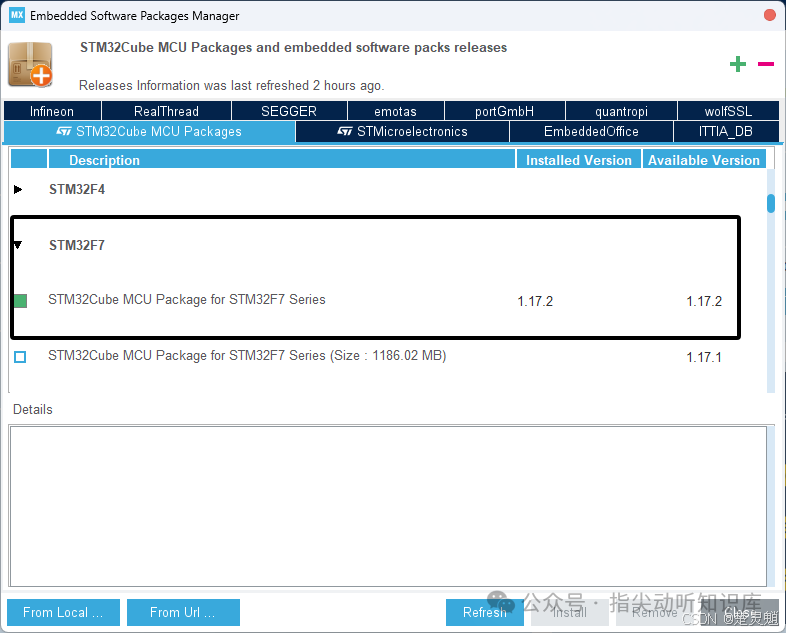The image size is (786, 633).
Task: Close the window with the red circle button
Action: tap(770, 15)
